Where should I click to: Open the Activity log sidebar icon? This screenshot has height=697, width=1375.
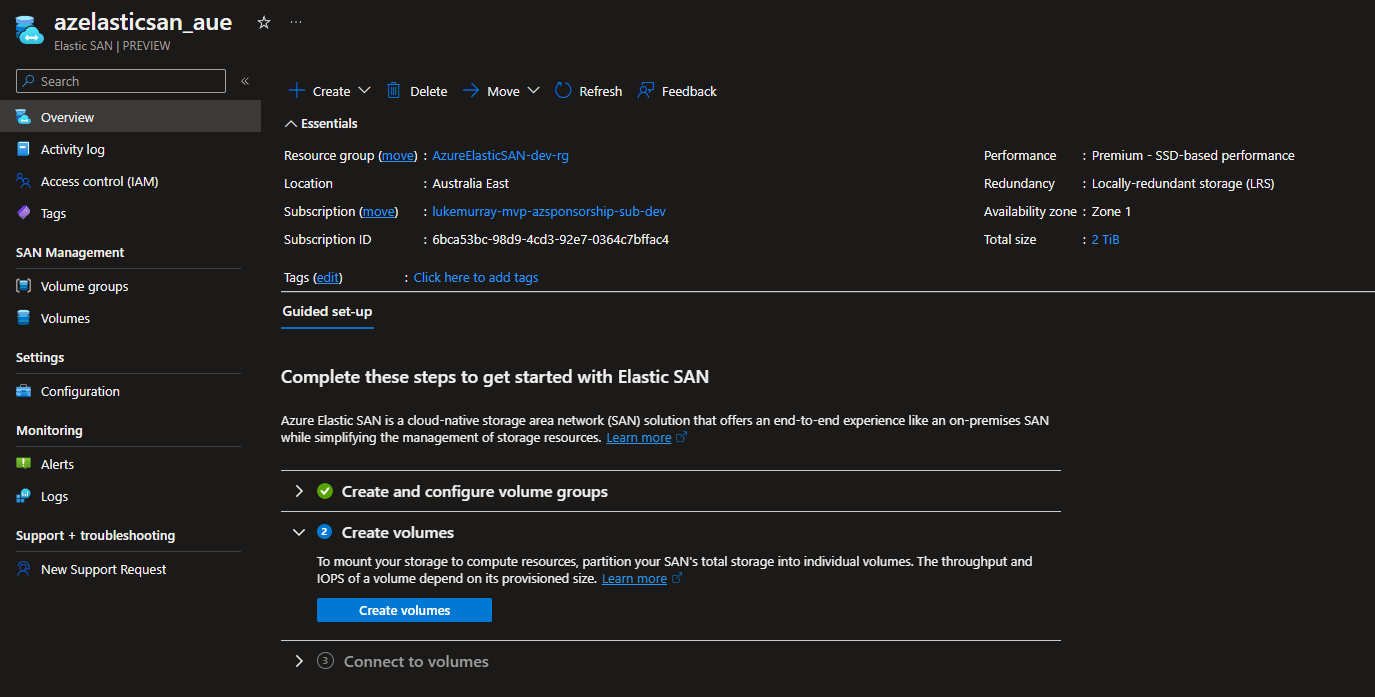tap(23, 148)
